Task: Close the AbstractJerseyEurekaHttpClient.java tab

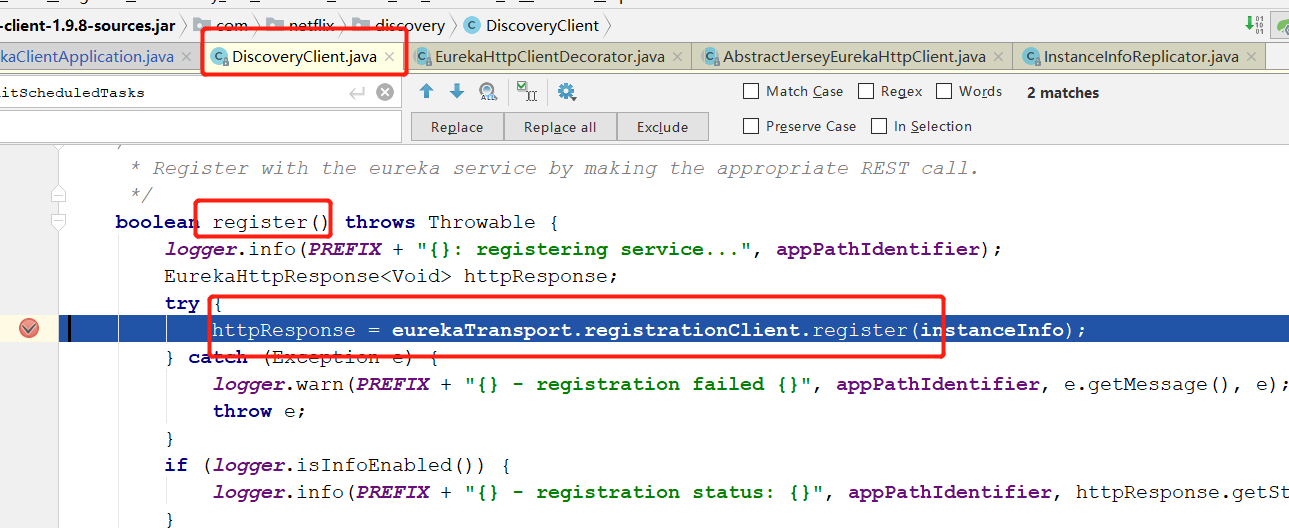Action: [x=999, y=57]
